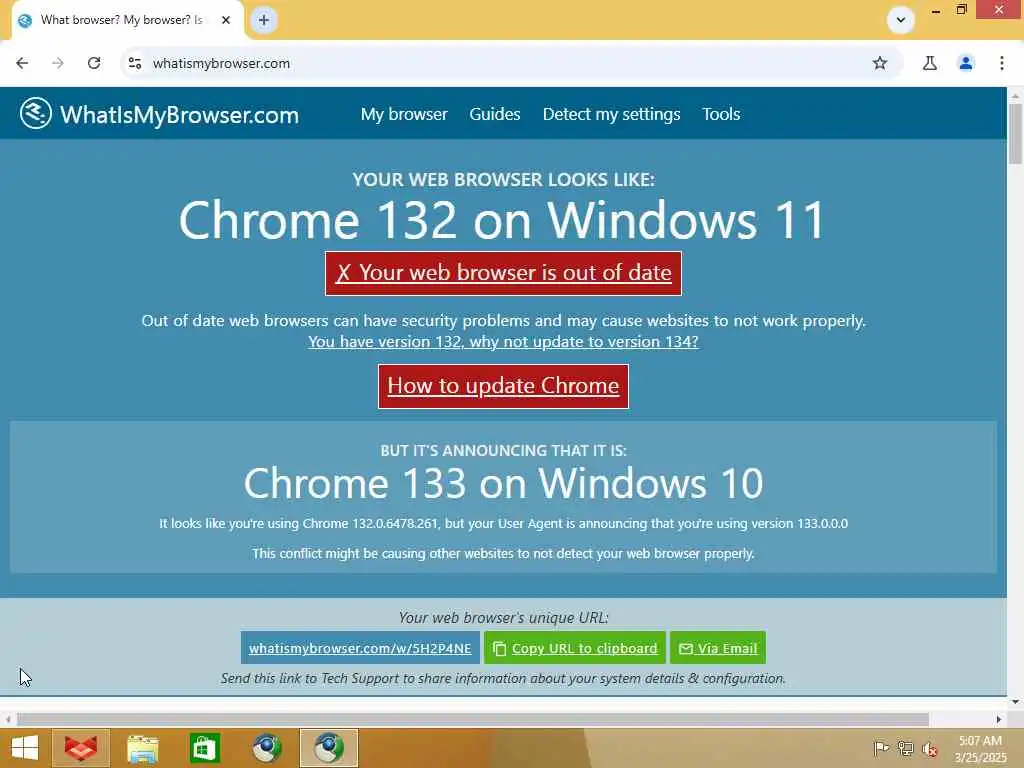Open the Tools menu item
The width and height of the screenshot is (1024, 768).
point(721,114)
